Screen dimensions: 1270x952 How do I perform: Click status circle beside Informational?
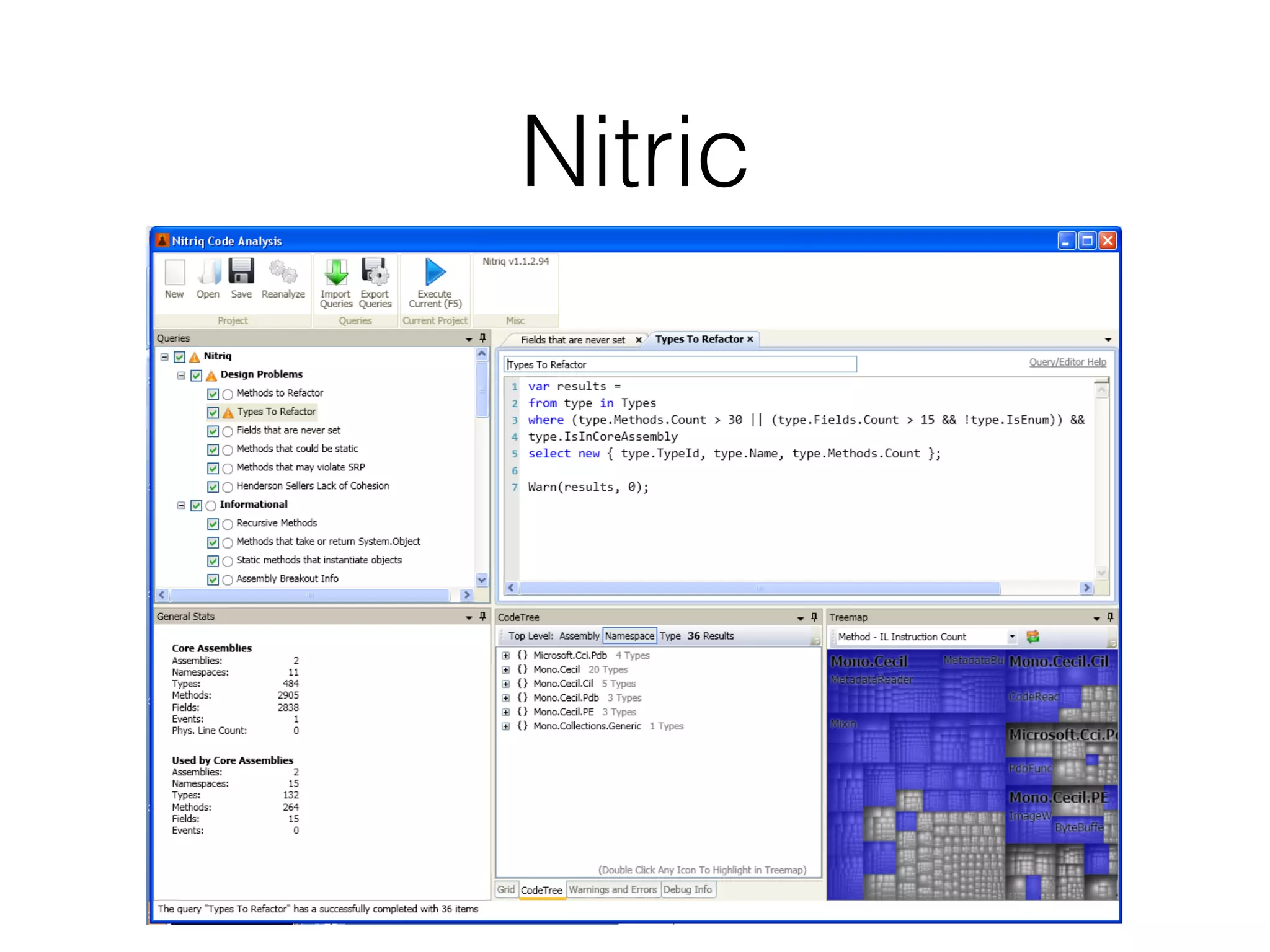[211, 506]
